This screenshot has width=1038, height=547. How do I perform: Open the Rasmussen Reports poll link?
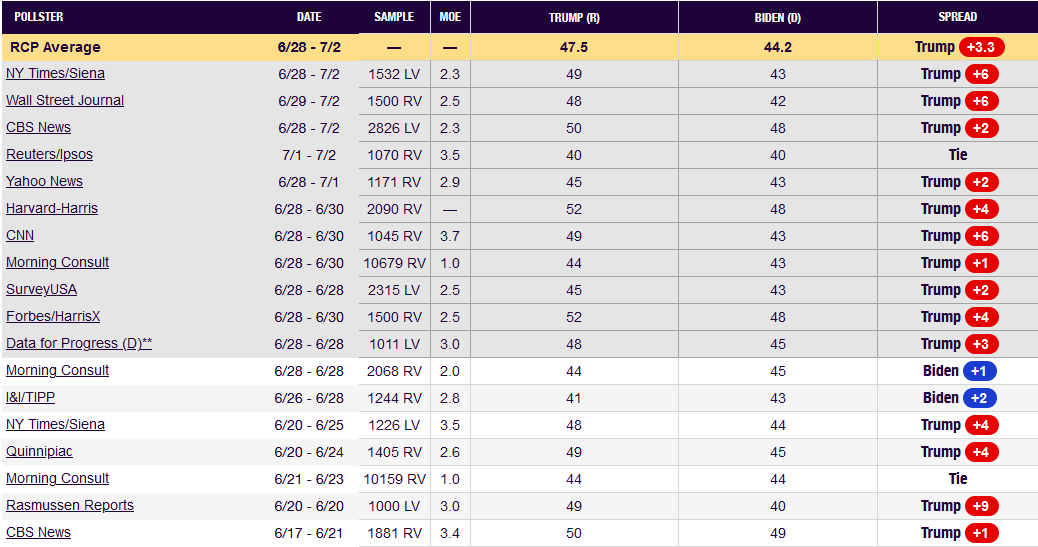click(70, 505)
